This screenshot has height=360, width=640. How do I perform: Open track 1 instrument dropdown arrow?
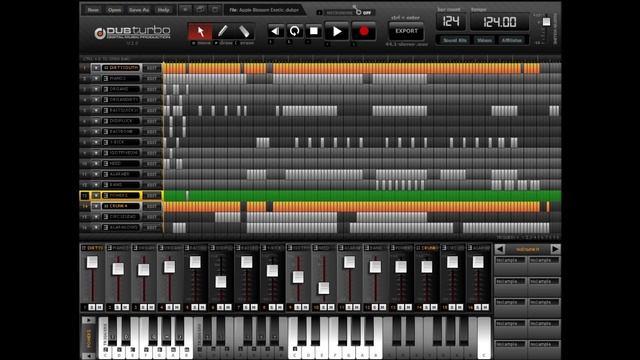coord(96,68)
